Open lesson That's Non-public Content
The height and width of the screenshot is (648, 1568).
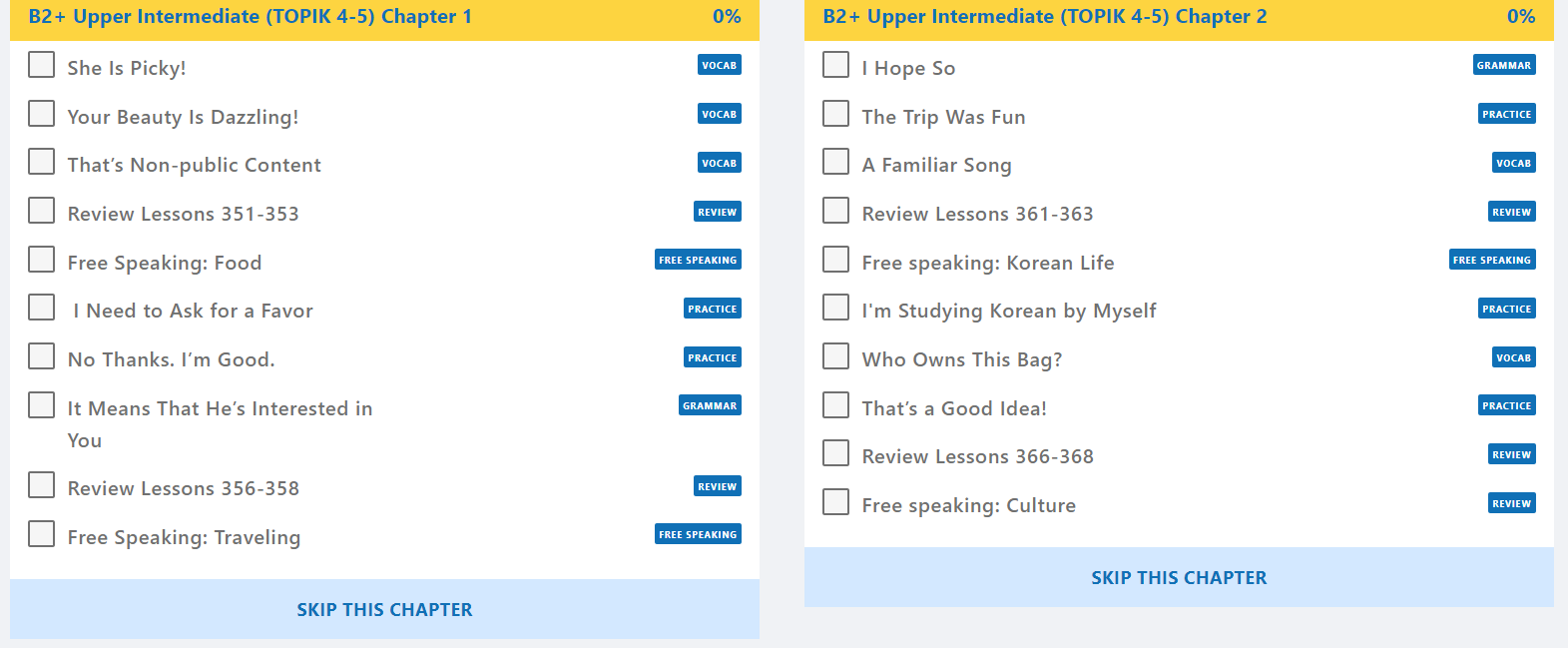195,165
